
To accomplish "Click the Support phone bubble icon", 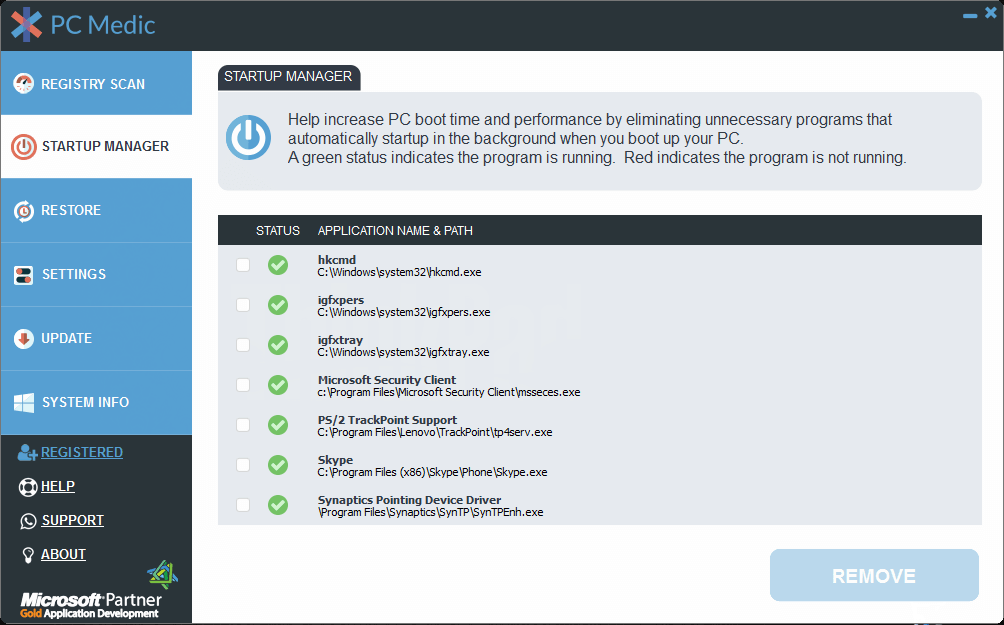I will click(x=28, y=521).
